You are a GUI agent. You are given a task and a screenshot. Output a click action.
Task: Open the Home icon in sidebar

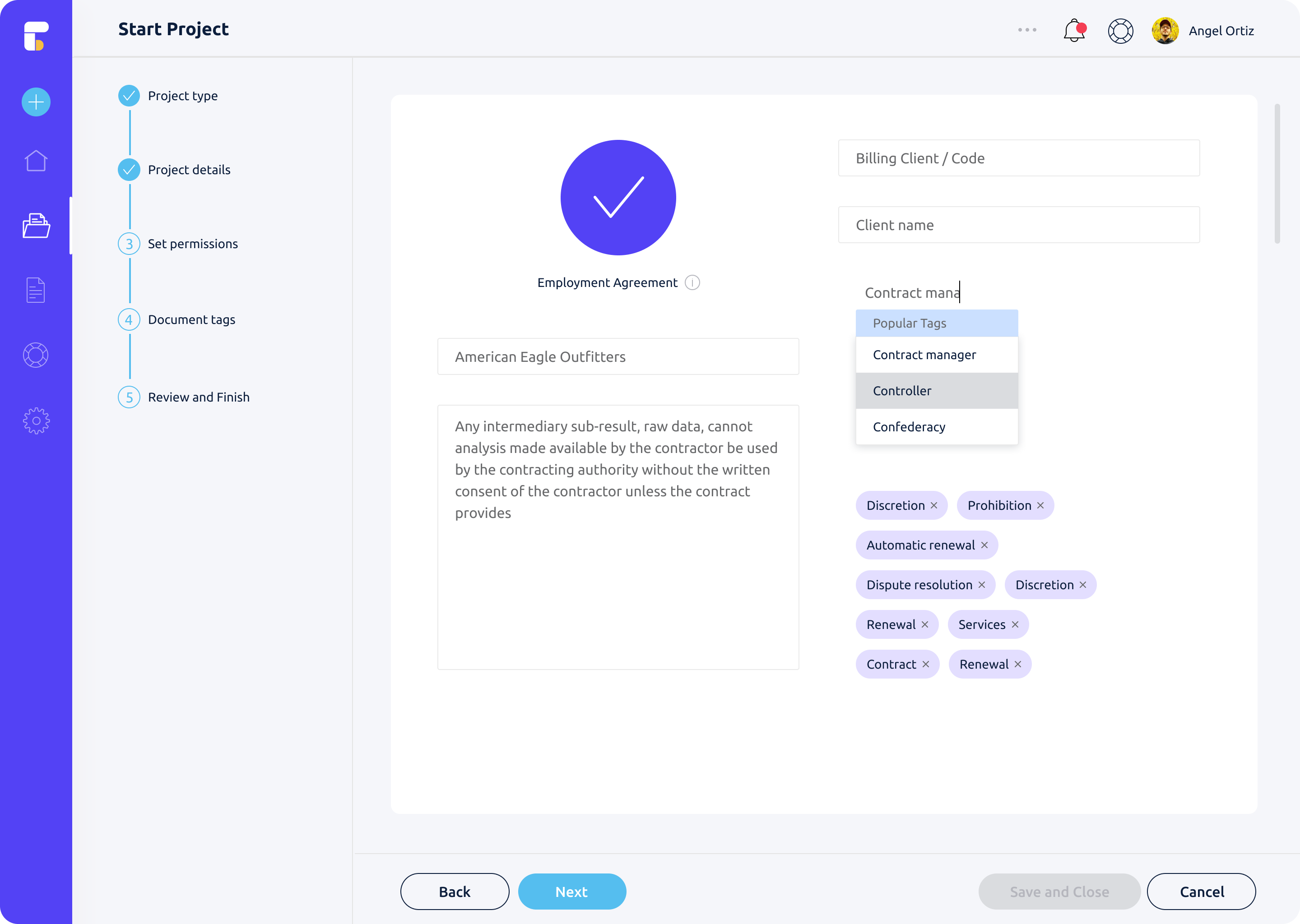tap(36, 161)
